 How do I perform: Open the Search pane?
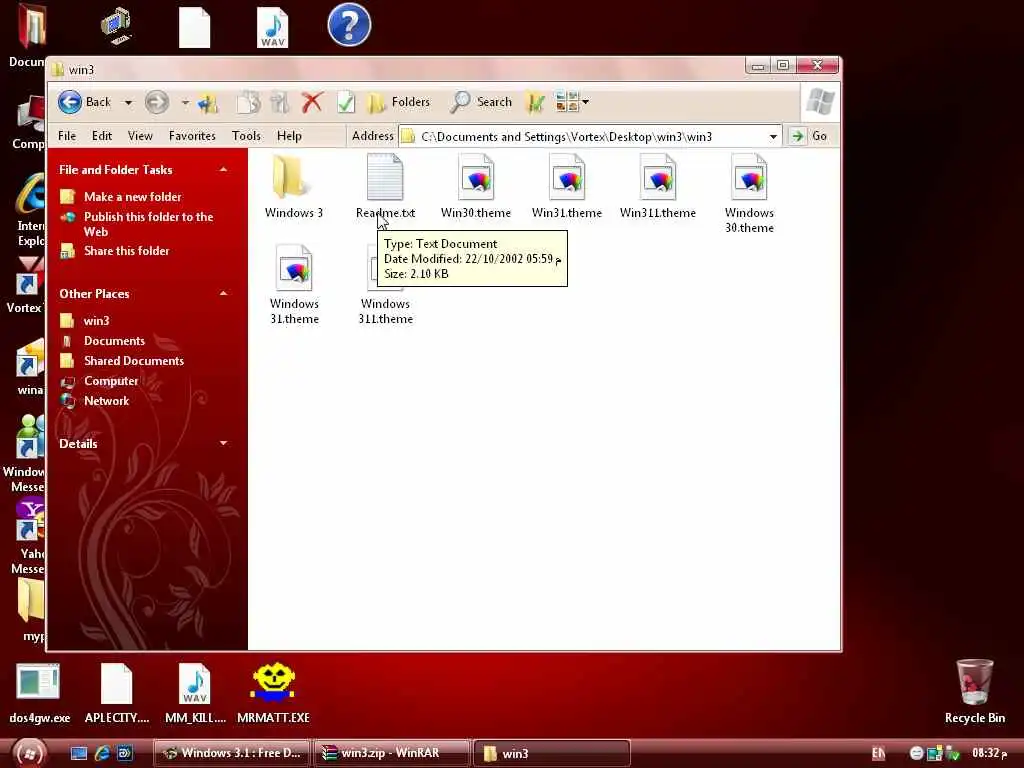point(481,102)
